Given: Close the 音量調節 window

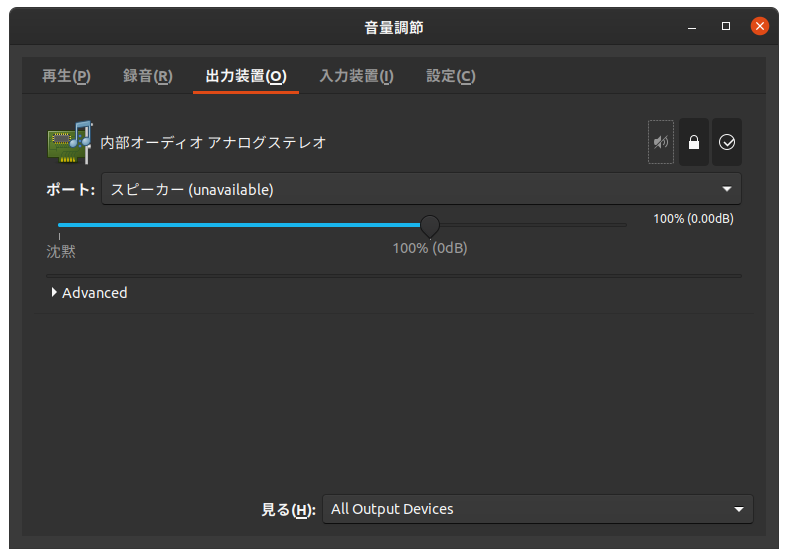Looking at the screenshot, I should pos(759,26).
